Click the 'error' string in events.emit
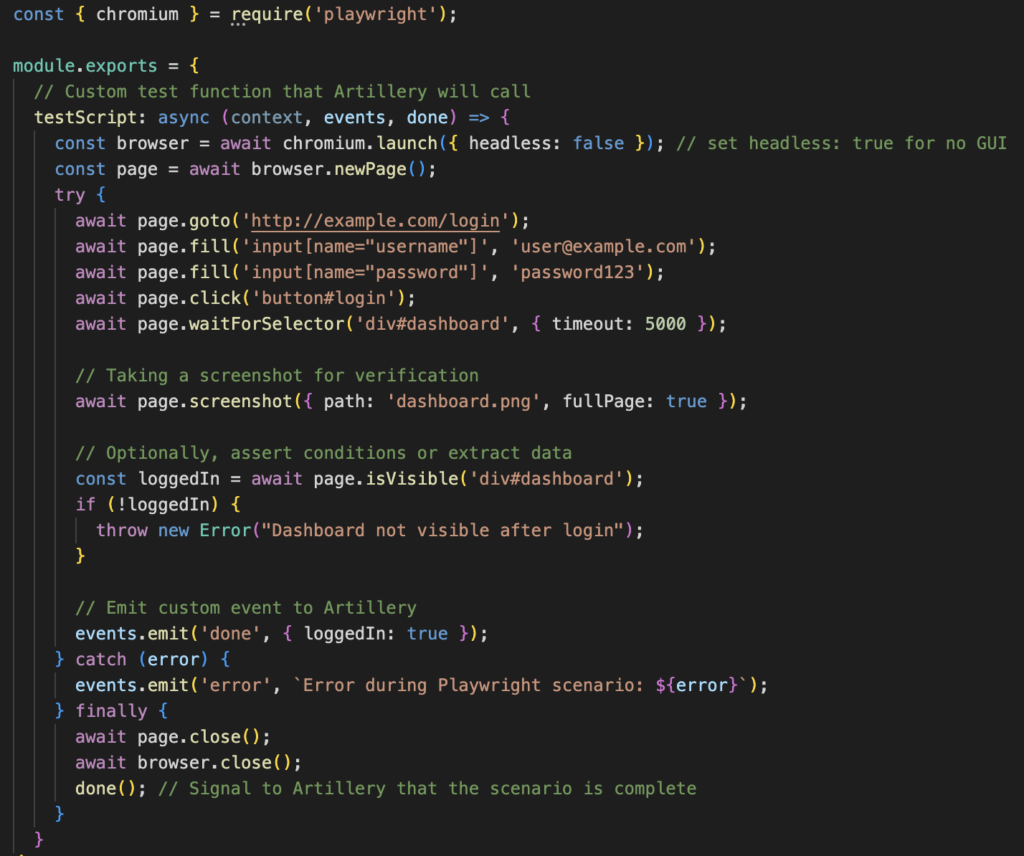Viewport: 1024px width, 856px height. pyautogui.click(x=236, y=686)
